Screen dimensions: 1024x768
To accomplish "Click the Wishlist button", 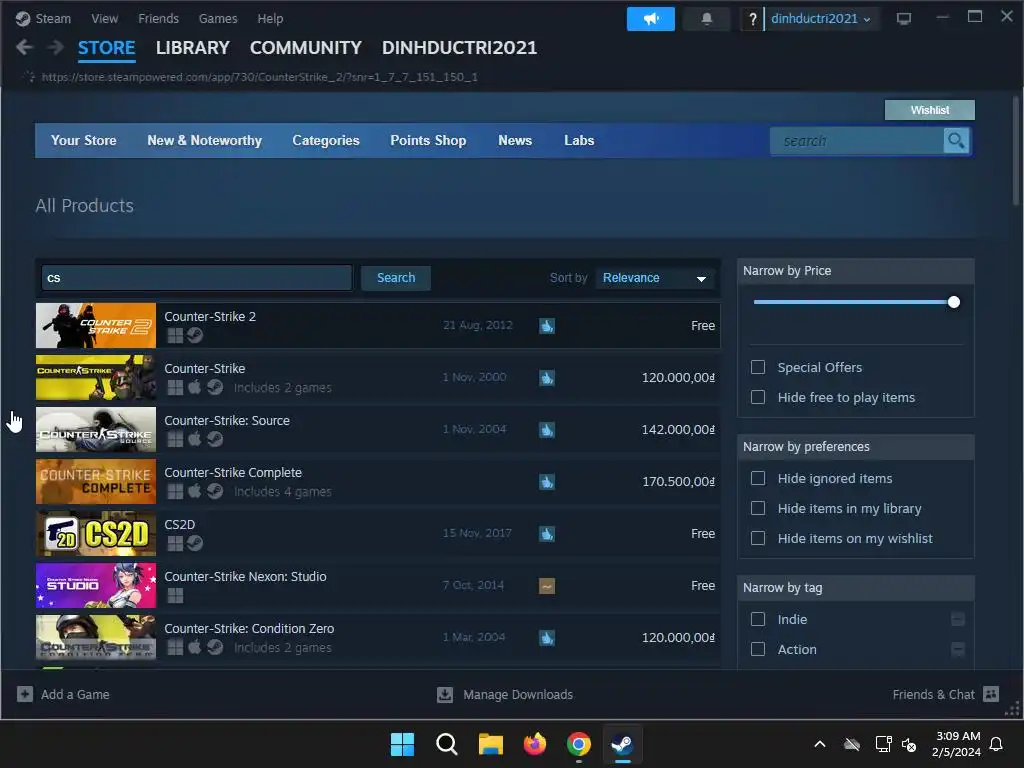I will pos(929,110).
